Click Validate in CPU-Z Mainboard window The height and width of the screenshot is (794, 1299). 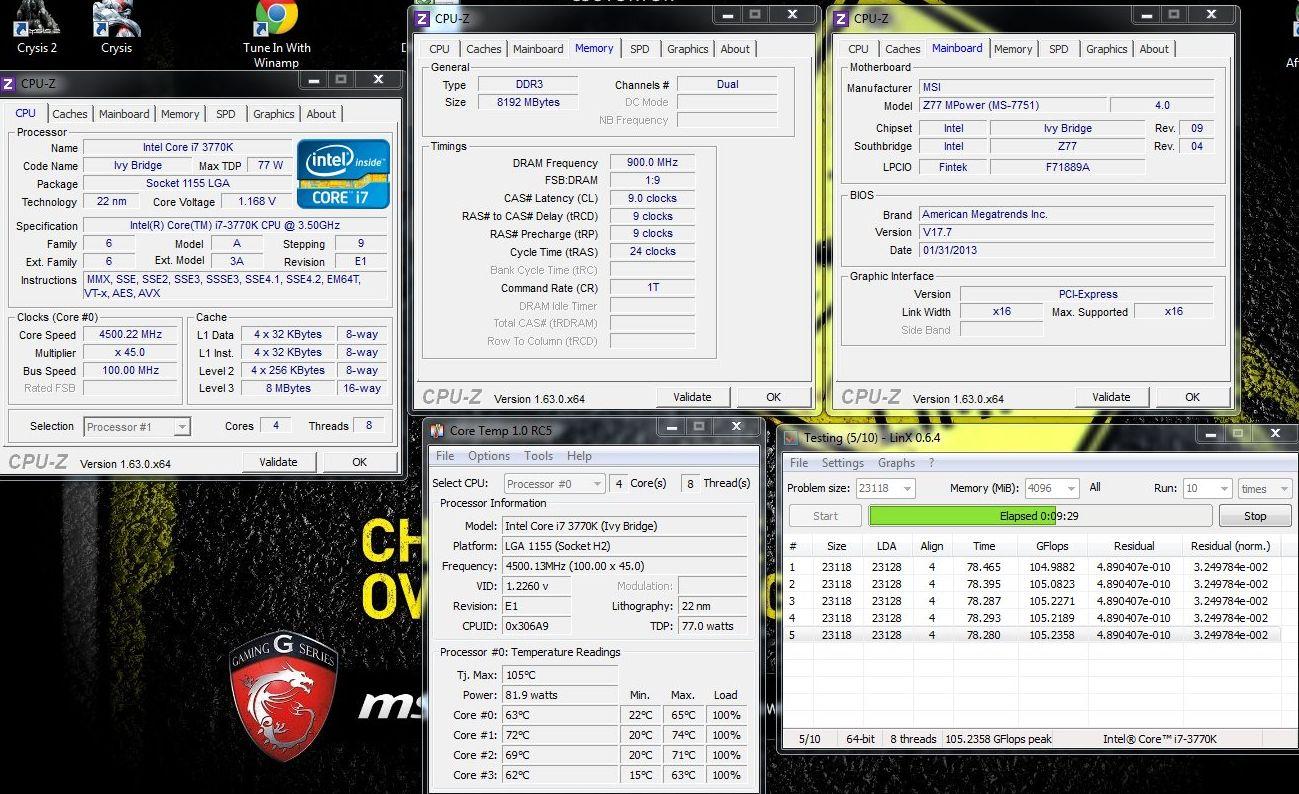click(x=1111, y=397)
